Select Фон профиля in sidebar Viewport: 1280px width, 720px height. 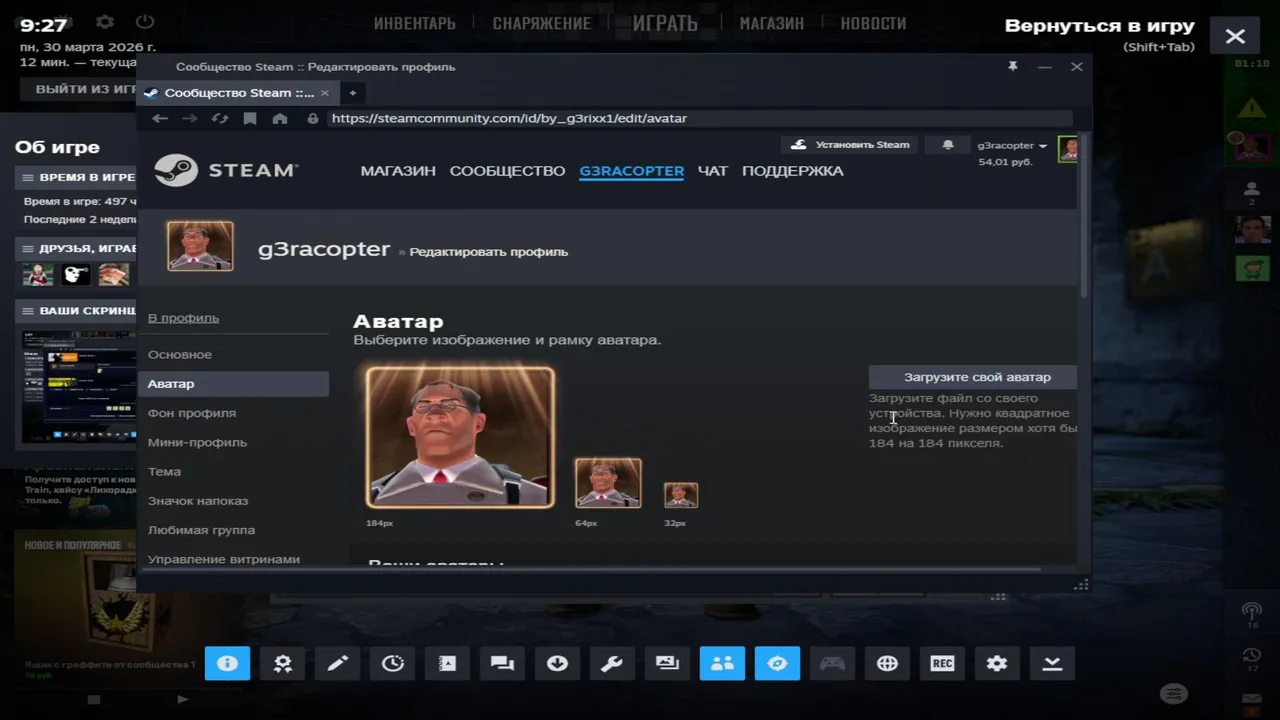pyautogui.click(x=192, y=413)
